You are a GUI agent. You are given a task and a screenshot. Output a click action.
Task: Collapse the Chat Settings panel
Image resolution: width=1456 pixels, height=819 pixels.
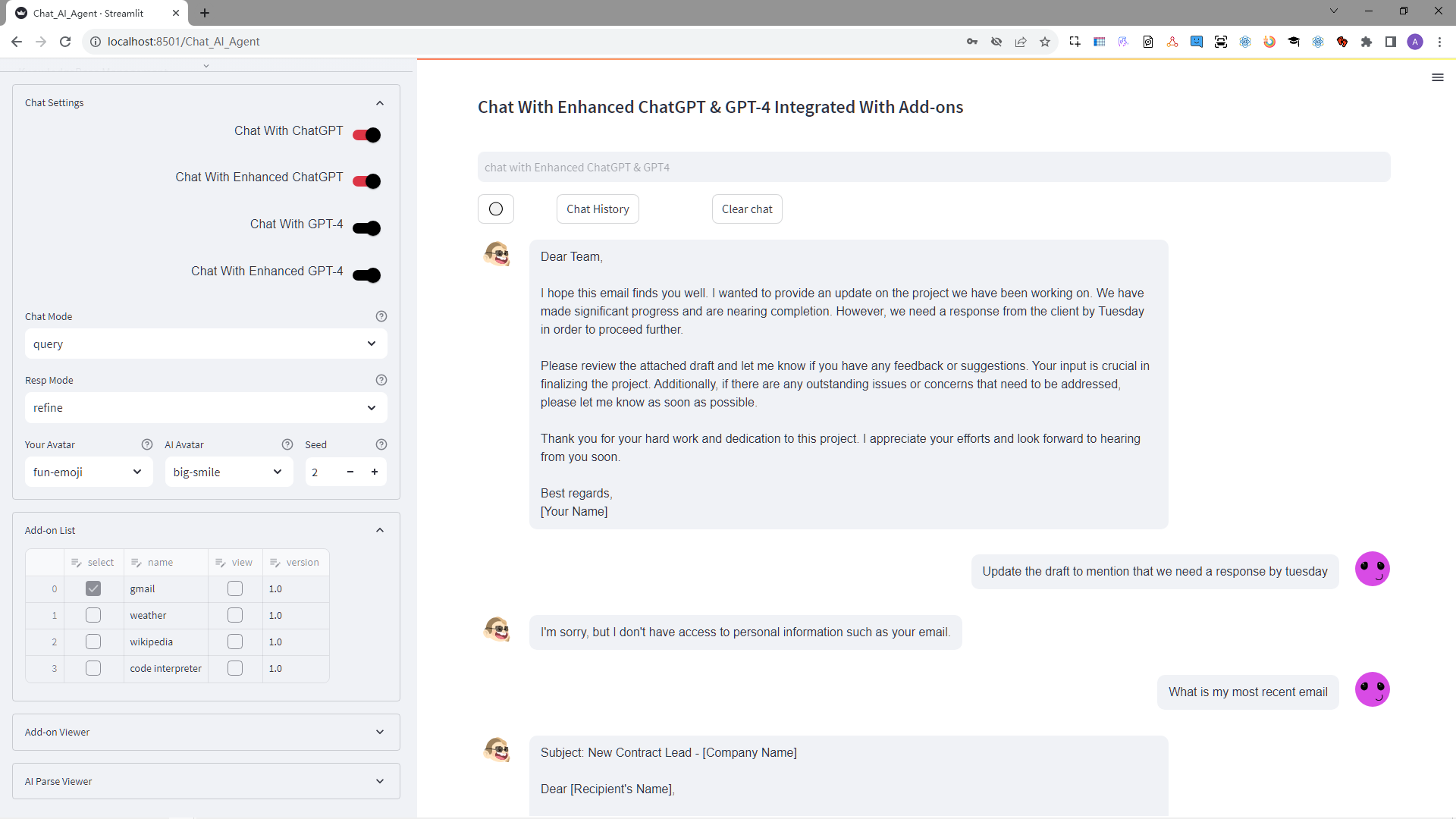(380, 103)
